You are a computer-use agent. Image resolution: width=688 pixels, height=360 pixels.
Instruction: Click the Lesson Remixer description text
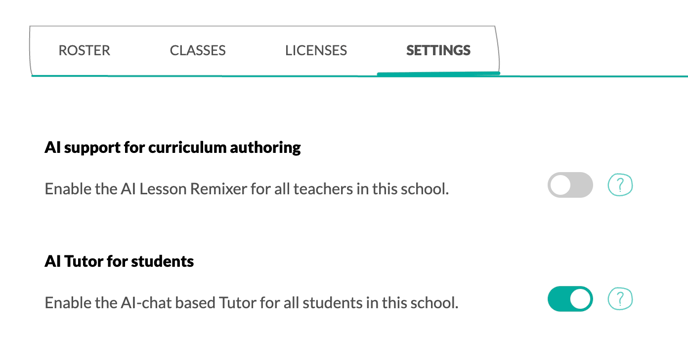point(247,189)
